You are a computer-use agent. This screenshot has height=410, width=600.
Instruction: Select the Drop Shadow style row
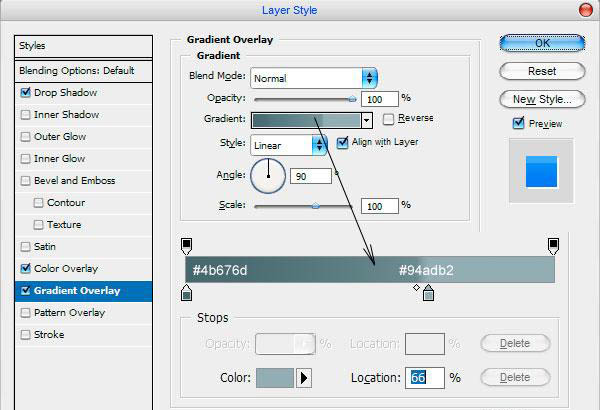click(83, 93)
